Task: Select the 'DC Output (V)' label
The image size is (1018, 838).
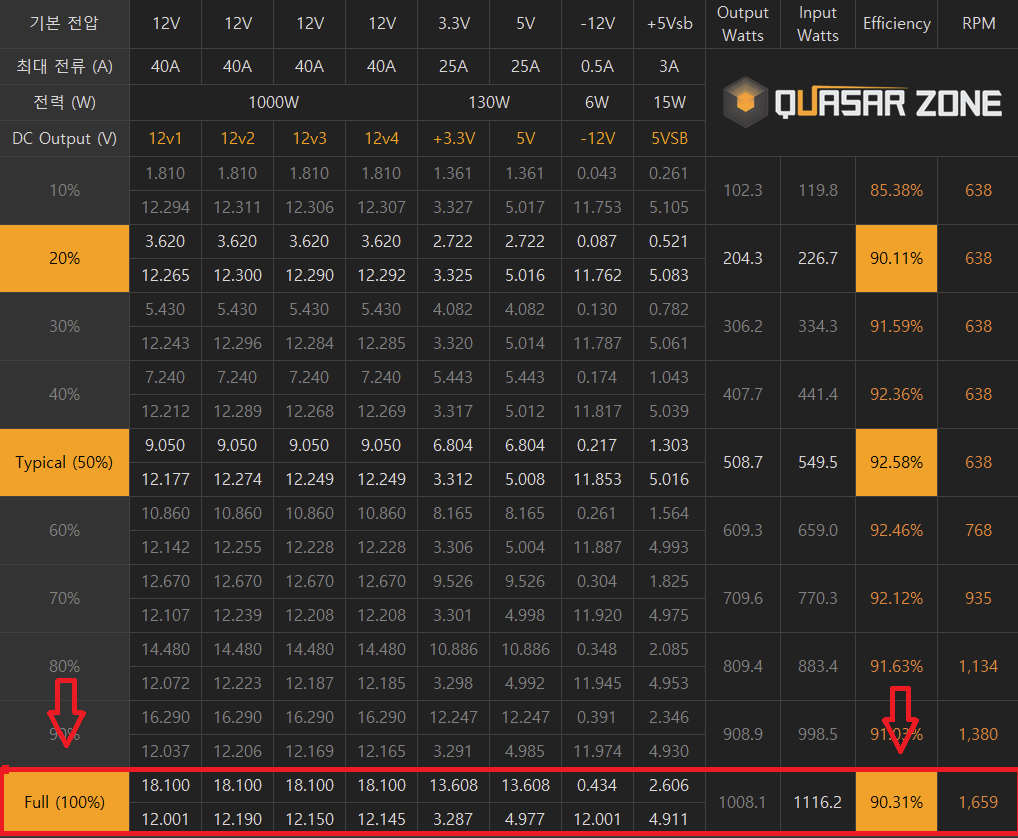Action: (64, 138)
